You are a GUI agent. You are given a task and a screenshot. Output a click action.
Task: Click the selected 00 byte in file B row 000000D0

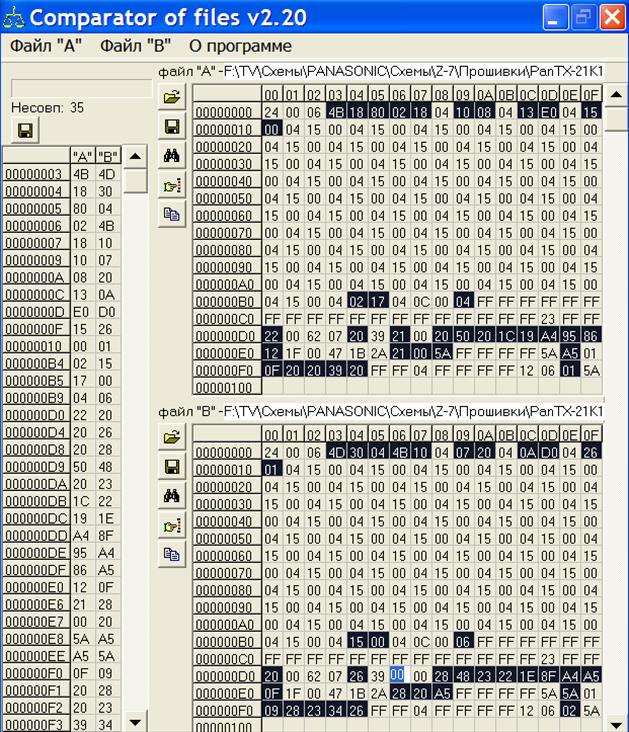click(399, 676)
